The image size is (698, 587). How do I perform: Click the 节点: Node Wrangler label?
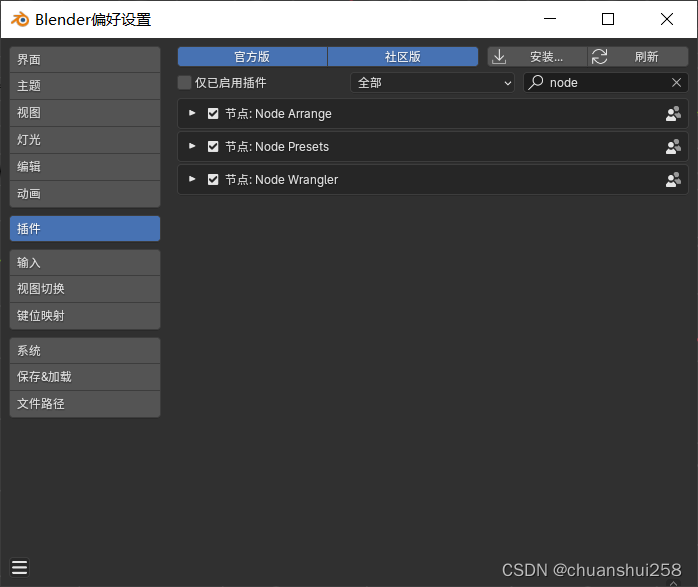click(281, 180)
